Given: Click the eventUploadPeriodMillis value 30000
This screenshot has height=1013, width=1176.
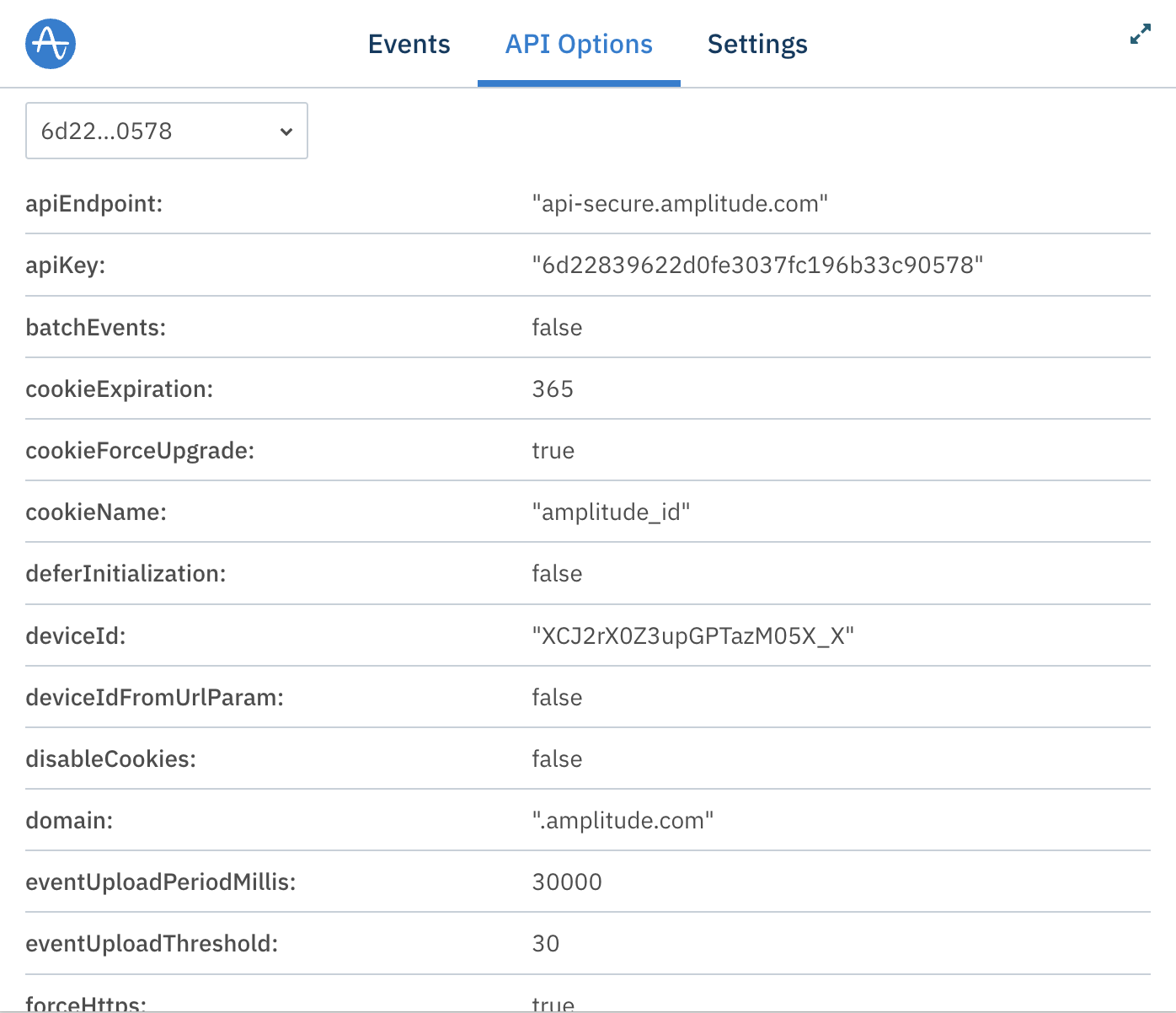Looking at the screenshot, I should [566, 882].
